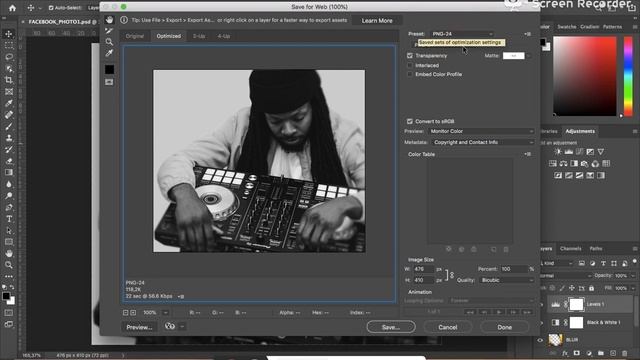The image size is (640, 360).
Task: Click the Save... button
Action: (391, 327)
